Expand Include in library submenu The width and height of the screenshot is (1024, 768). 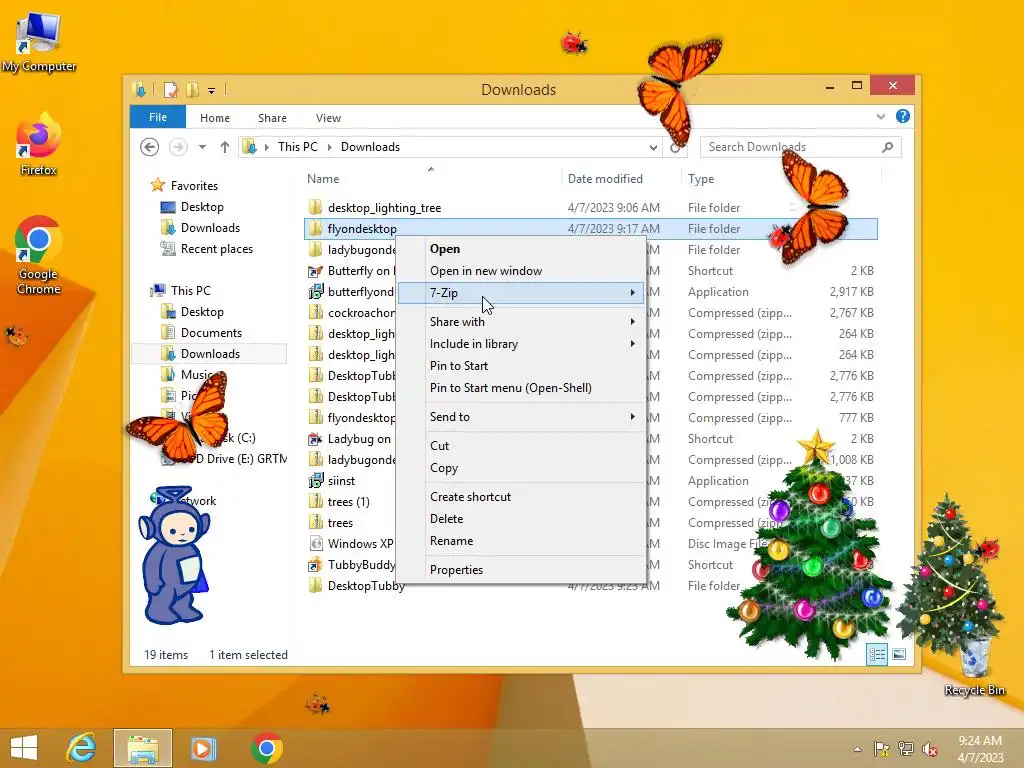tap(521, 344)
